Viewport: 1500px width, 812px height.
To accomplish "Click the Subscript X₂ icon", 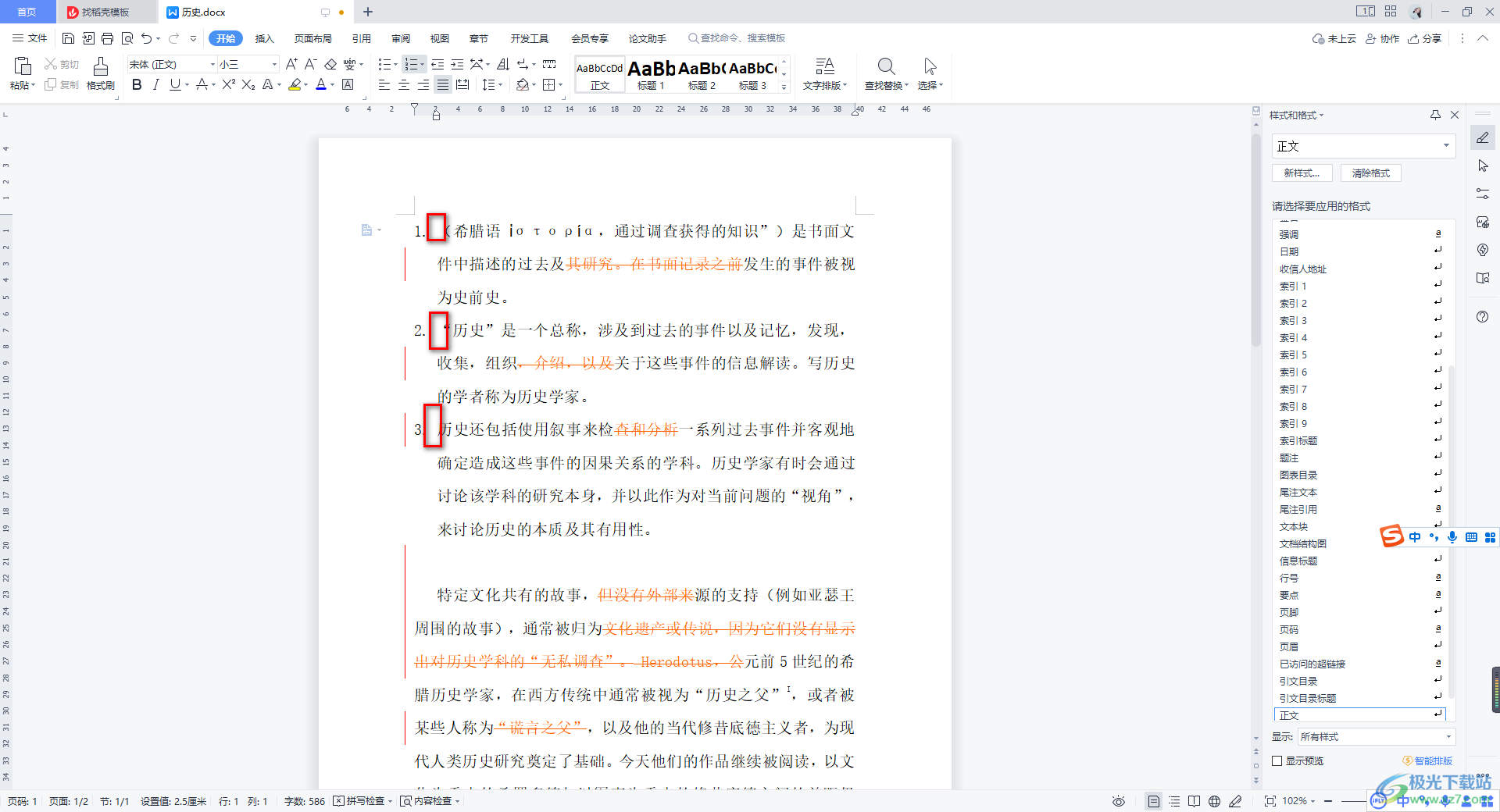I will click(248, 84).
